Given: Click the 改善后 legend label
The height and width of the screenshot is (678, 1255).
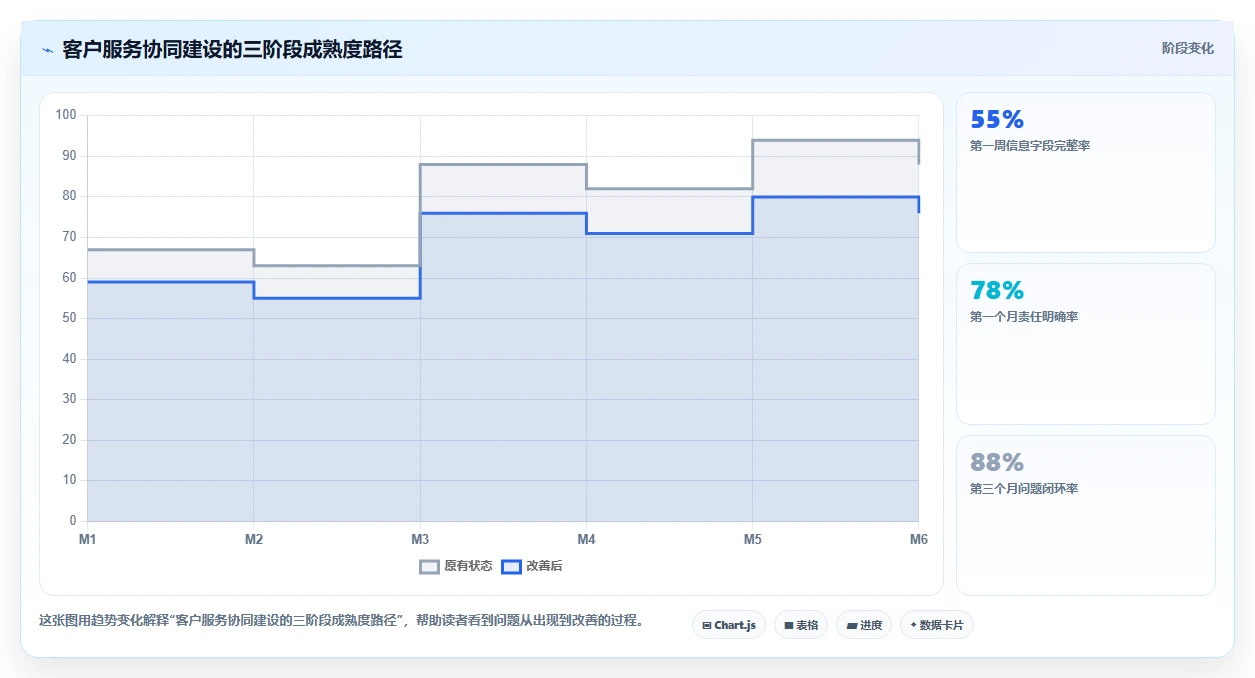Looking at the screenshot, I should pyautogui.click(x=544, y=567).
